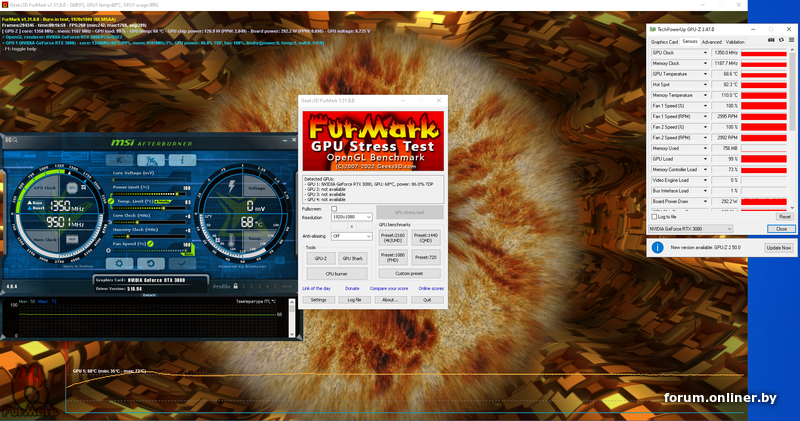Open FurMark Settings button

coord(318,300)
